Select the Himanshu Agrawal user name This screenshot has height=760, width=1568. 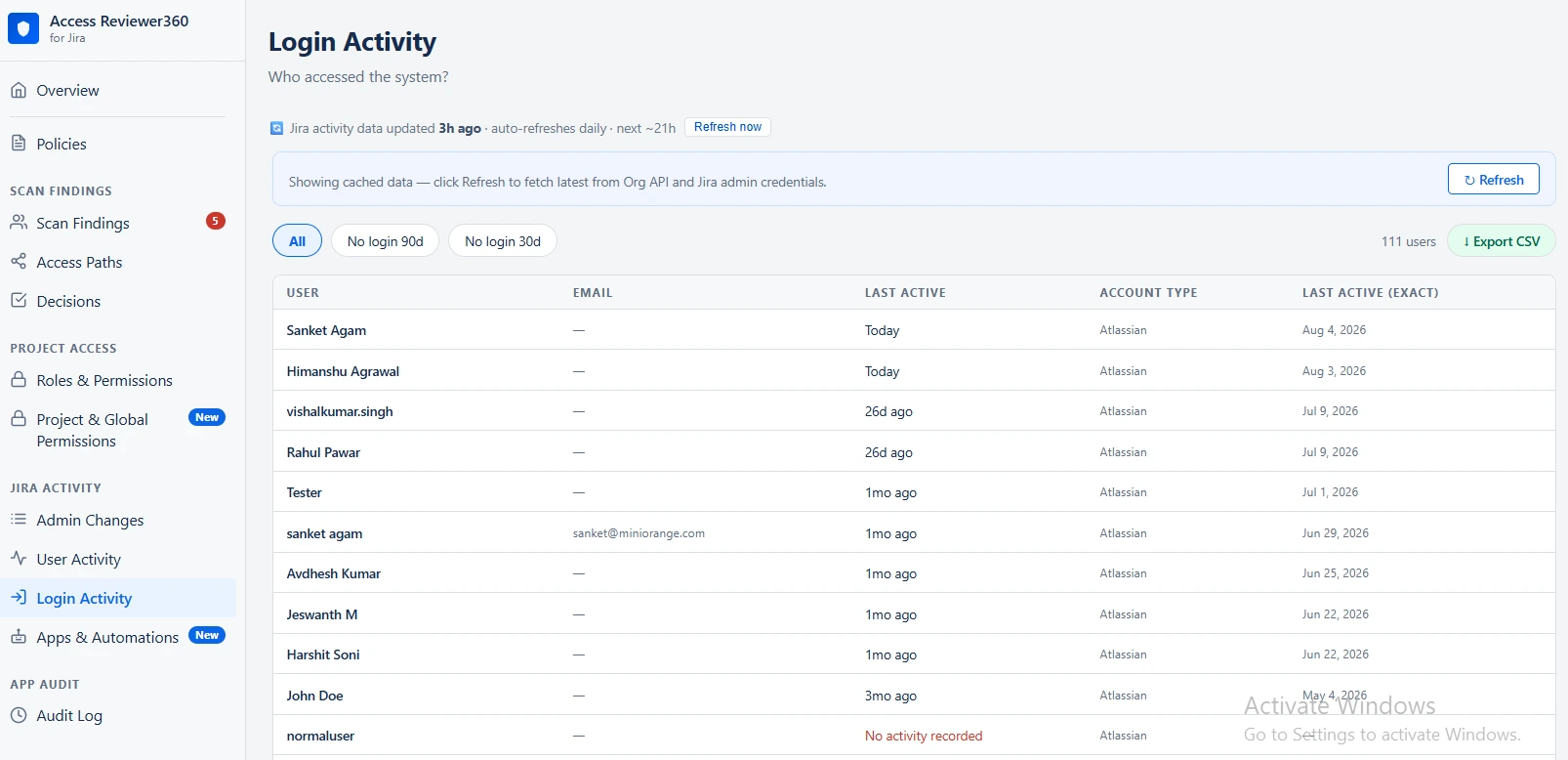pos(343,371)
